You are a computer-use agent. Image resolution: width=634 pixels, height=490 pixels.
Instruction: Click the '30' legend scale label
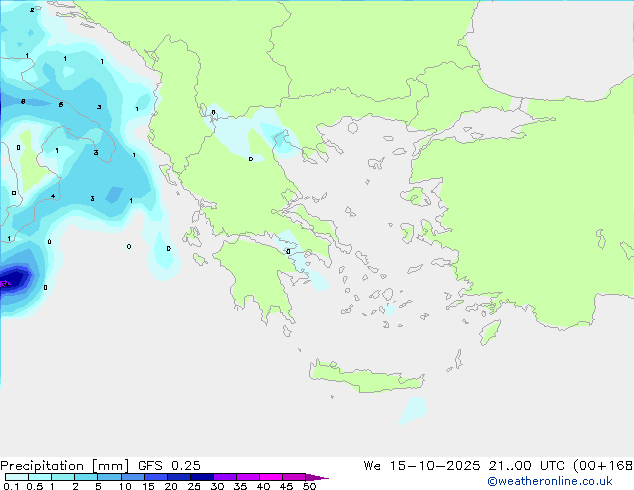tap(217, 486)
